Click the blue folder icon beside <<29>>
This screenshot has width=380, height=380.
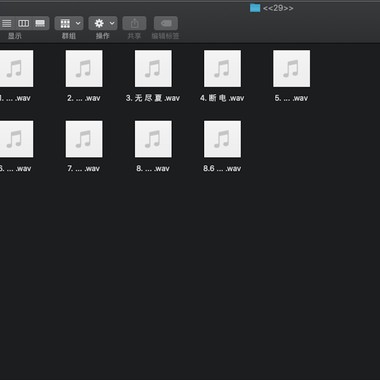(x=255, y=8)
